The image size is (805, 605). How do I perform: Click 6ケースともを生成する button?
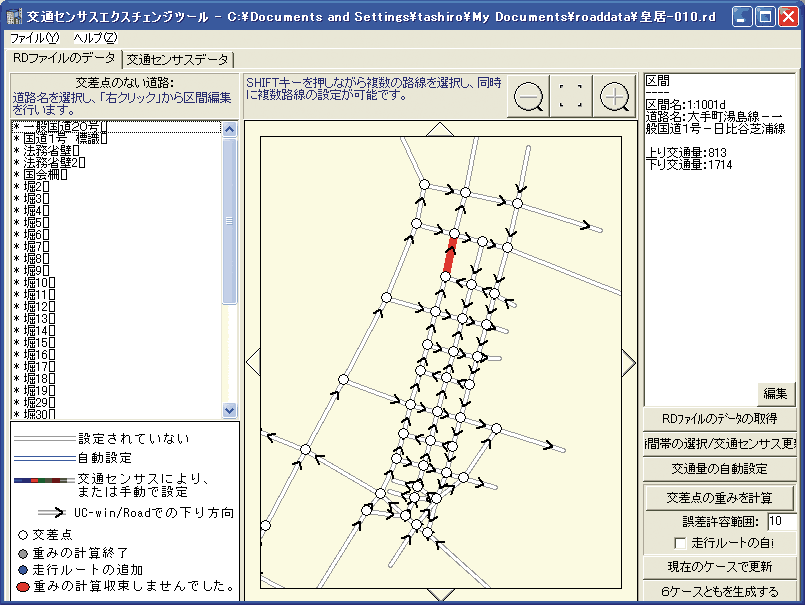(719, 591)
